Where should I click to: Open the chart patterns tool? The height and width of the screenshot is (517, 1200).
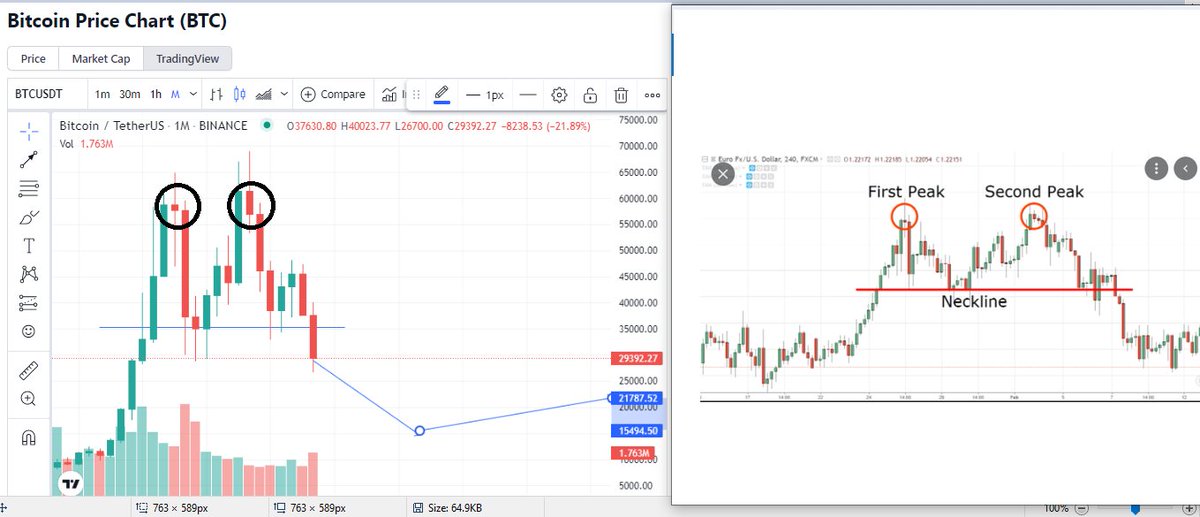click(29, 274)
